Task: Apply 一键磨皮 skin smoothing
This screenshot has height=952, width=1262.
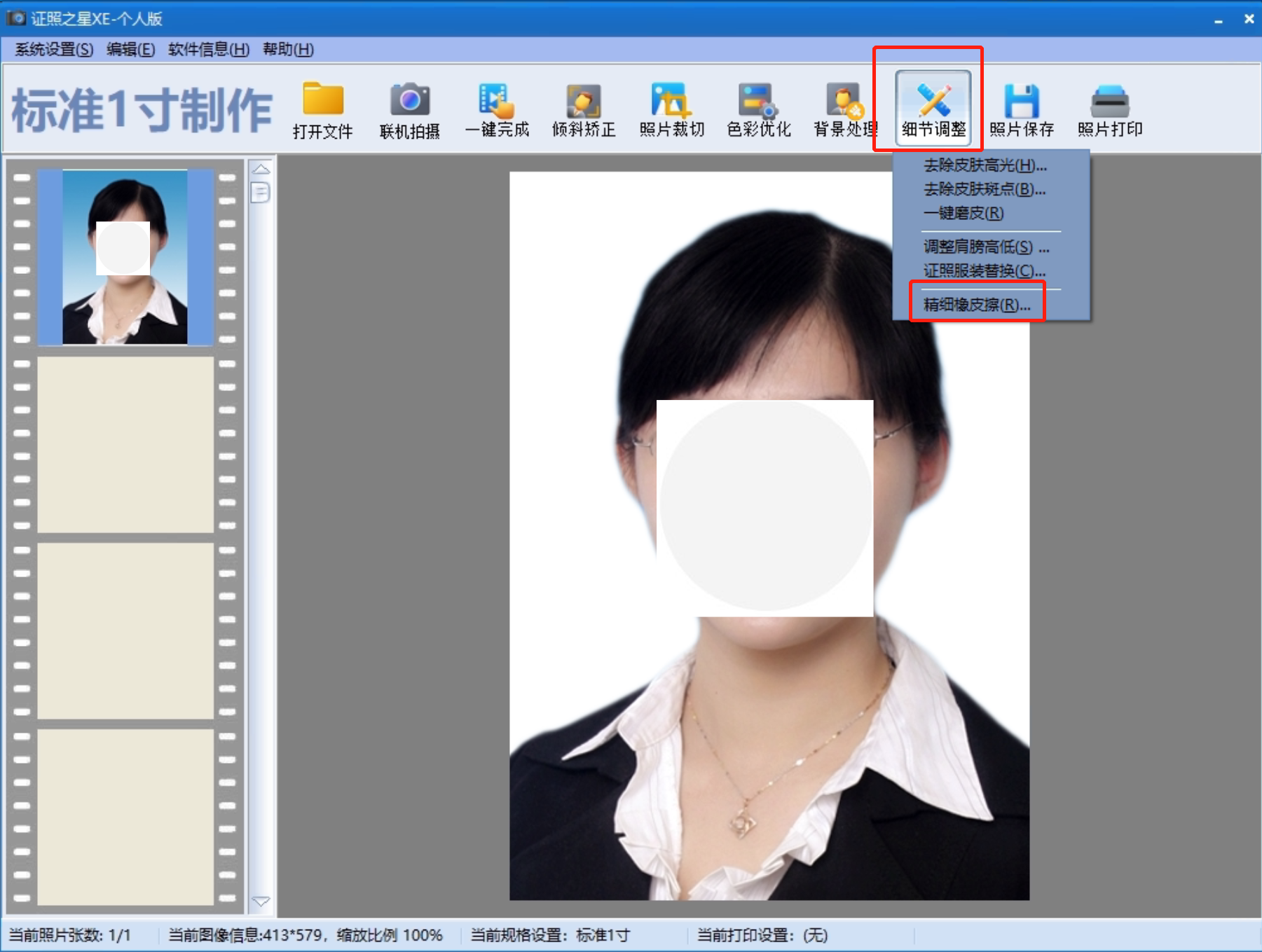Action: 963,214
